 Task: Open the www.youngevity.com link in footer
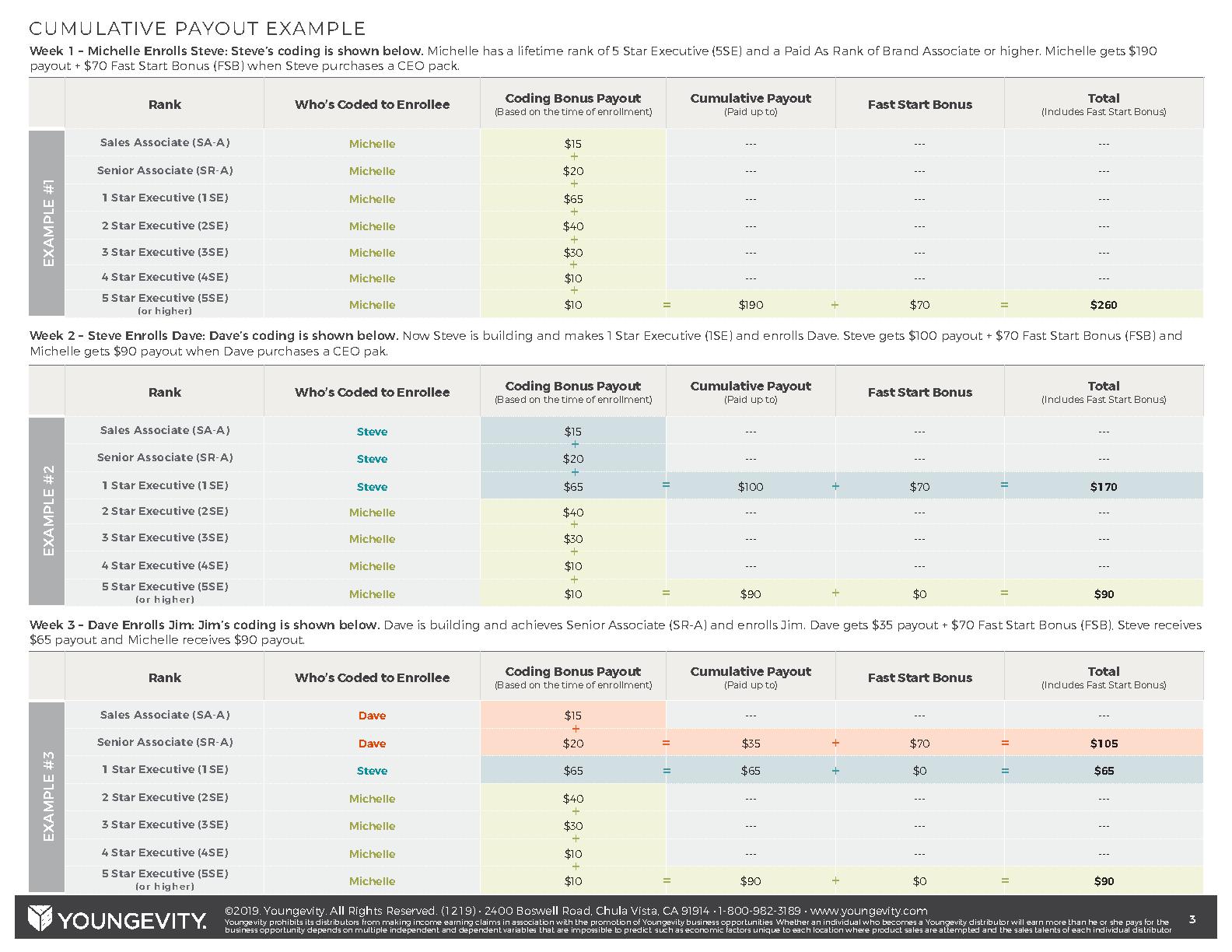869,911
